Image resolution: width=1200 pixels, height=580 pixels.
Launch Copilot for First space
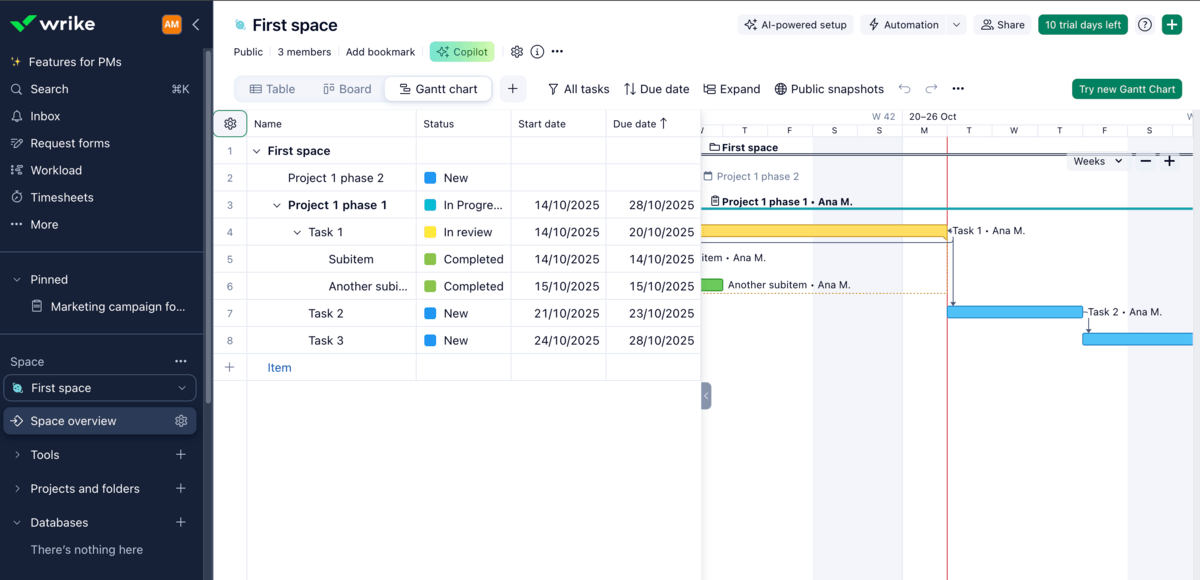[461, 51]
